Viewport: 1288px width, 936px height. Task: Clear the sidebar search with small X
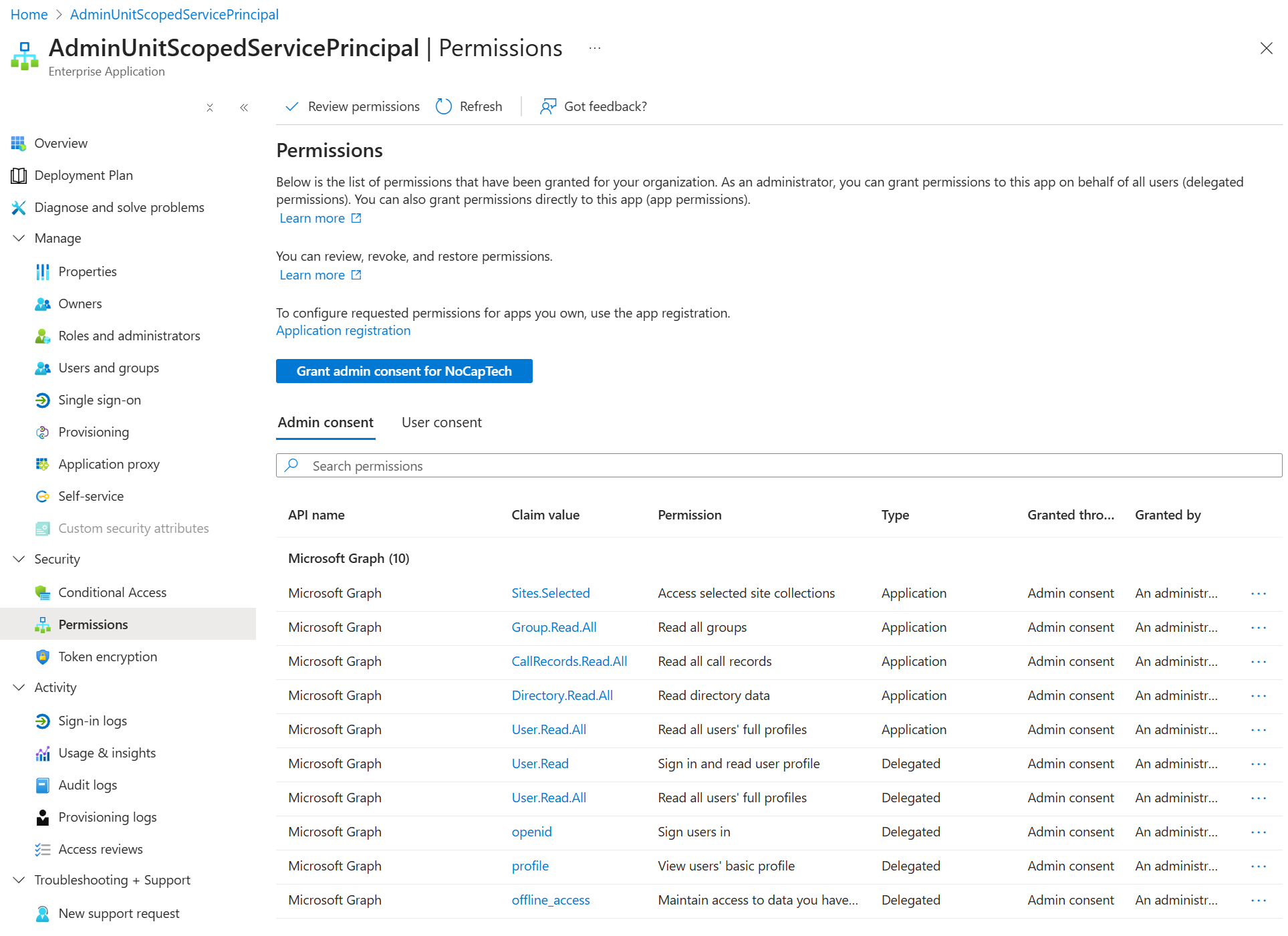[x=210, y=108]
